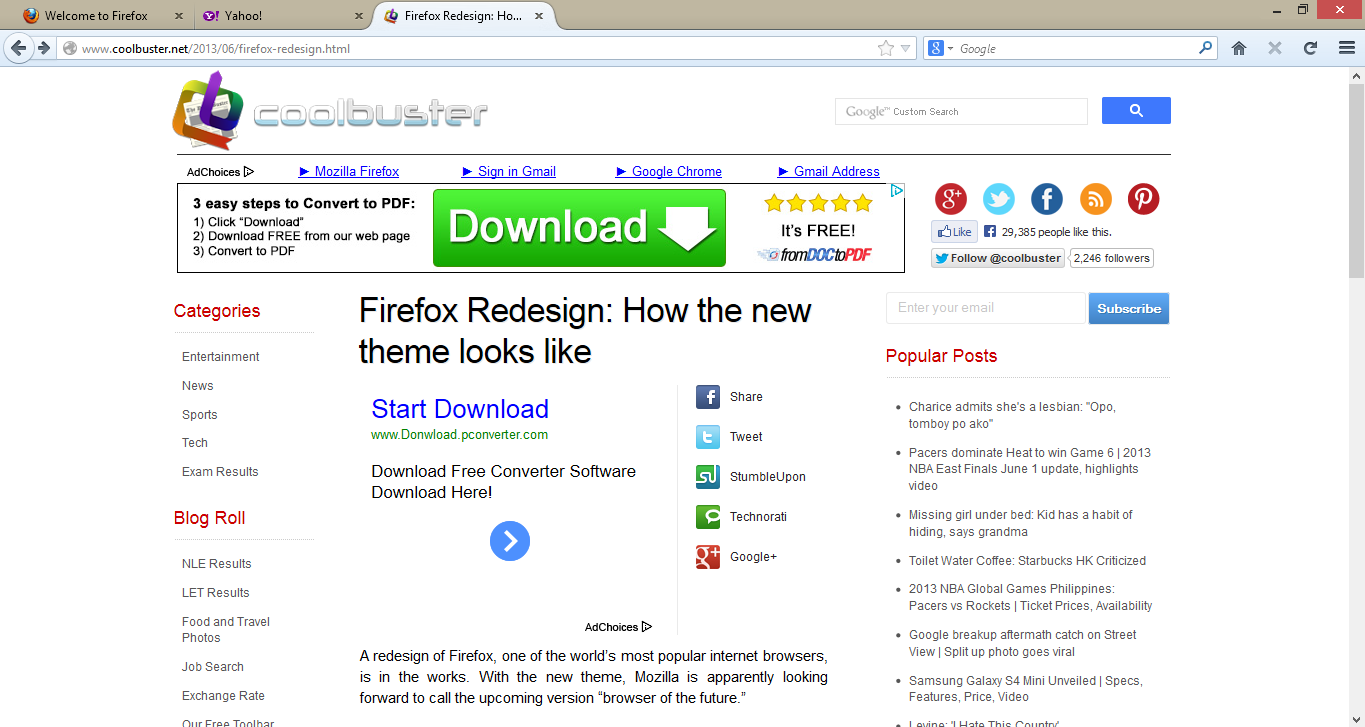Open the Google Chrome ad link
The image size is (1365, 727).
tap(669, 172)
